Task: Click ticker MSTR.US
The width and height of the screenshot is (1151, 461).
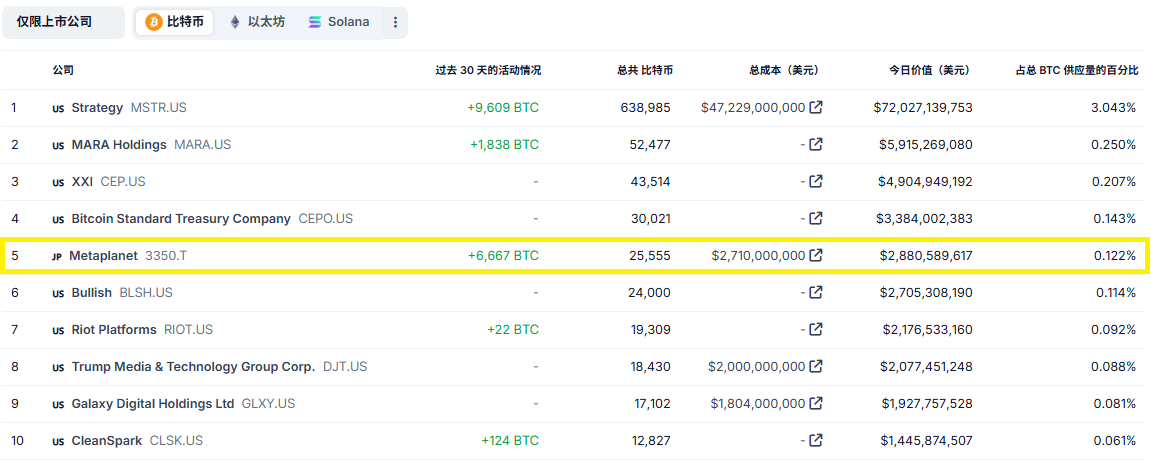Action: click(x=159, y=108)
